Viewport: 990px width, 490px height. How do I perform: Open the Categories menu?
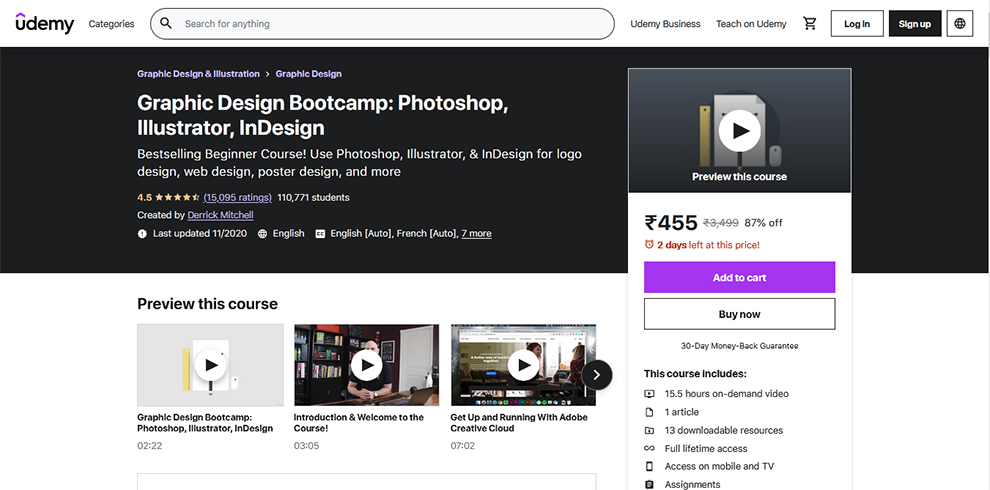coord(111,23)
